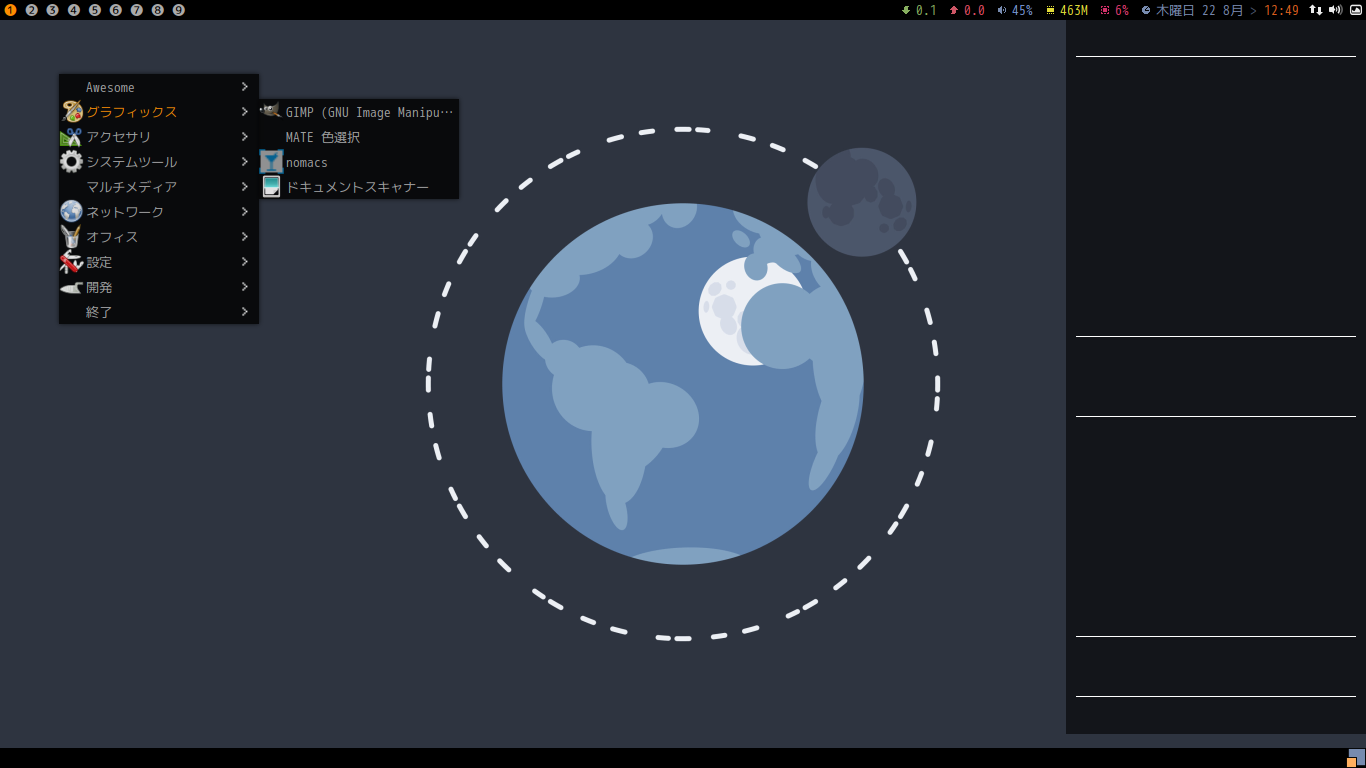Click the 0.0 upload speed value

(x=974, y=10)
